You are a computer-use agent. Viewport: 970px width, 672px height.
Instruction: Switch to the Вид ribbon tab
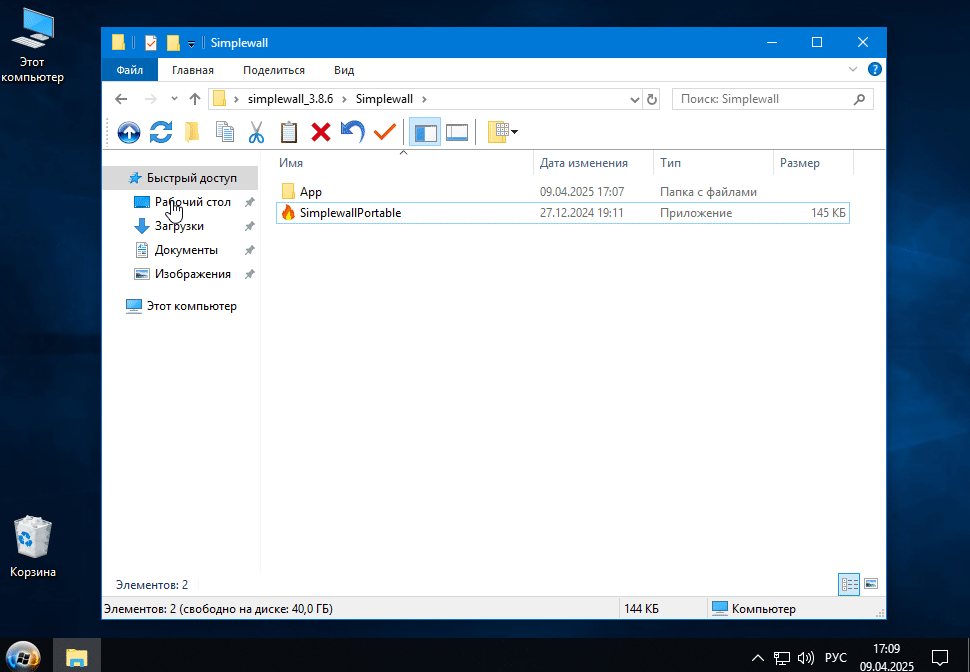[344, 70]
